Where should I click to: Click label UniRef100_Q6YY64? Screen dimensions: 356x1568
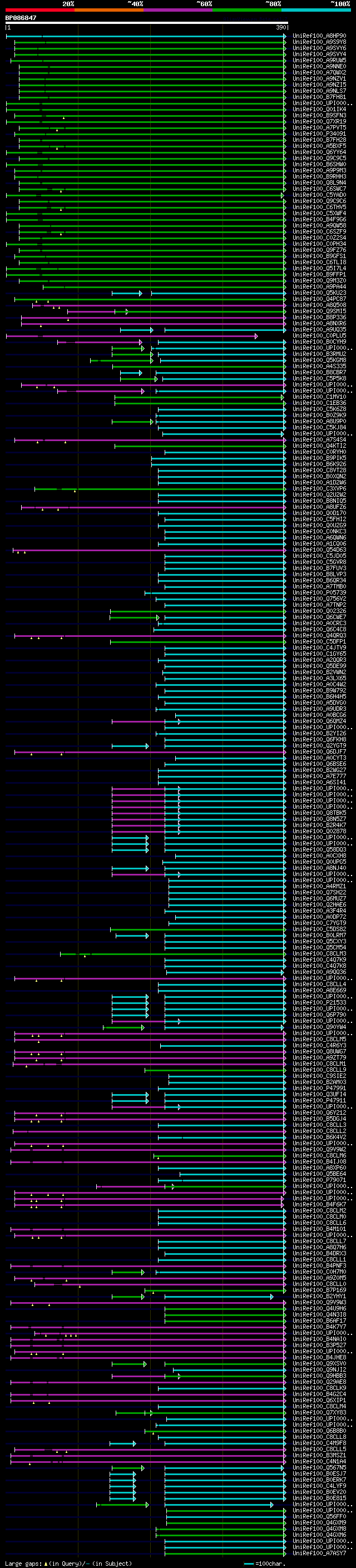click(x=319, y=152)
